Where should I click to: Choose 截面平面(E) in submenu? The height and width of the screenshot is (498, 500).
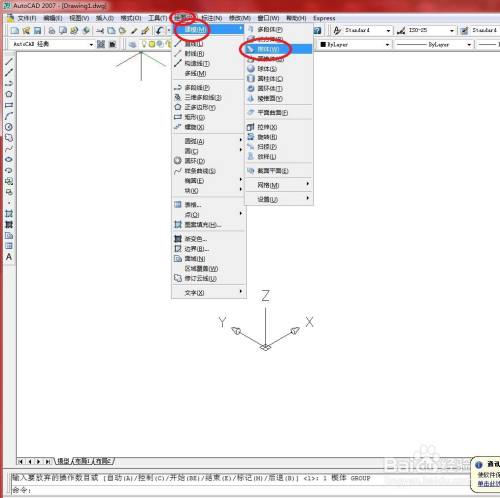(x=279, y=171)
